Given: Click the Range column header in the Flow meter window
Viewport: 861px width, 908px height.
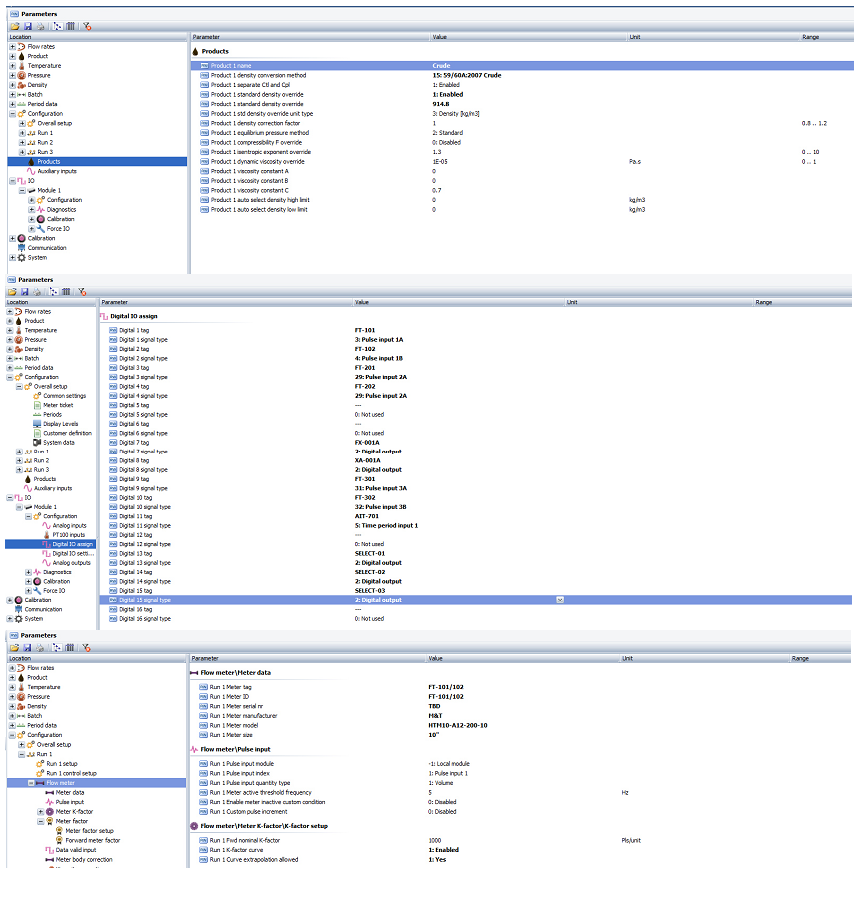Looking at the screenshot, I should point(820,658).
